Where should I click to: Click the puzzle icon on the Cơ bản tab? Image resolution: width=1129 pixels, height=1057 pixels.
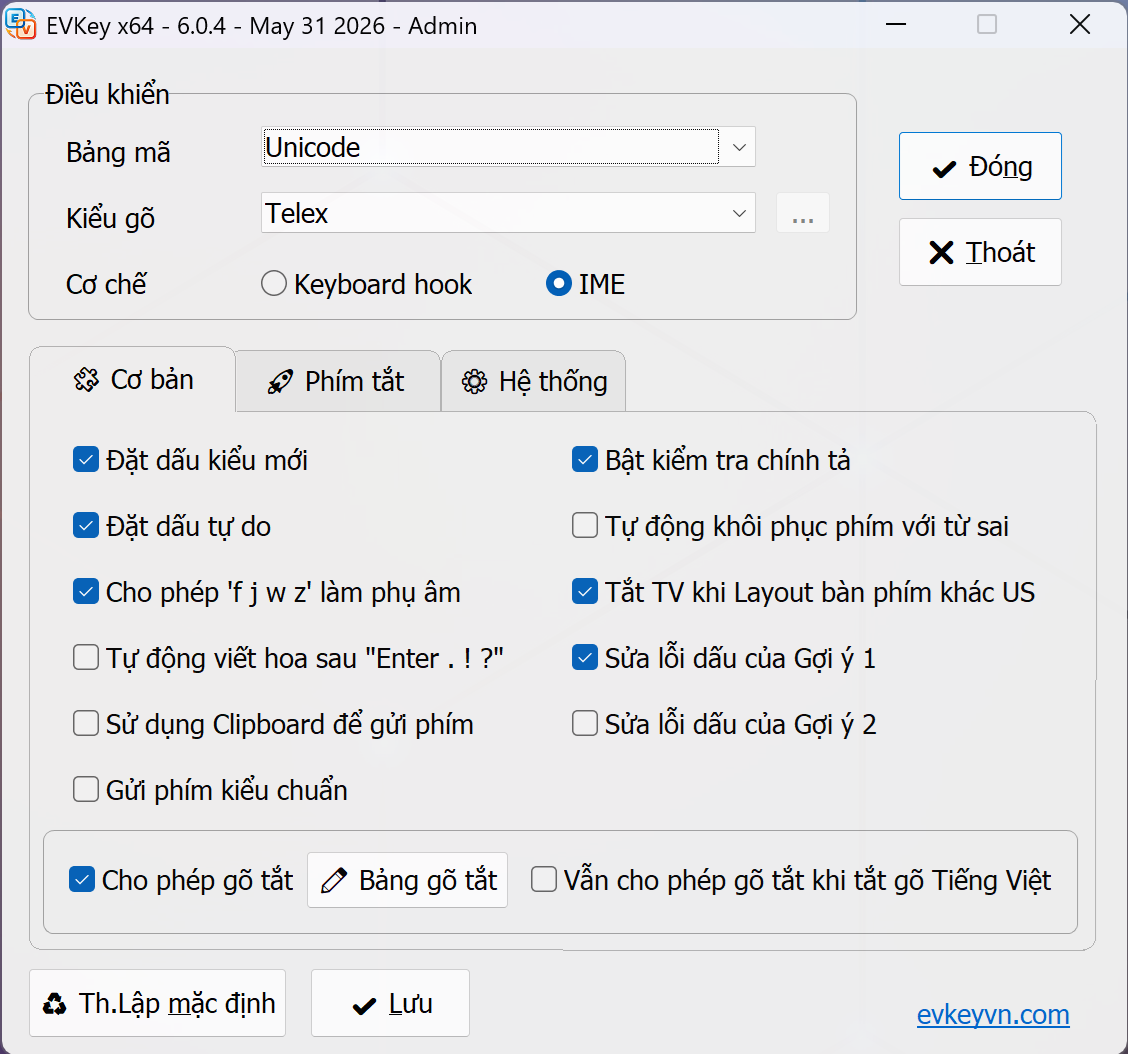86,380
